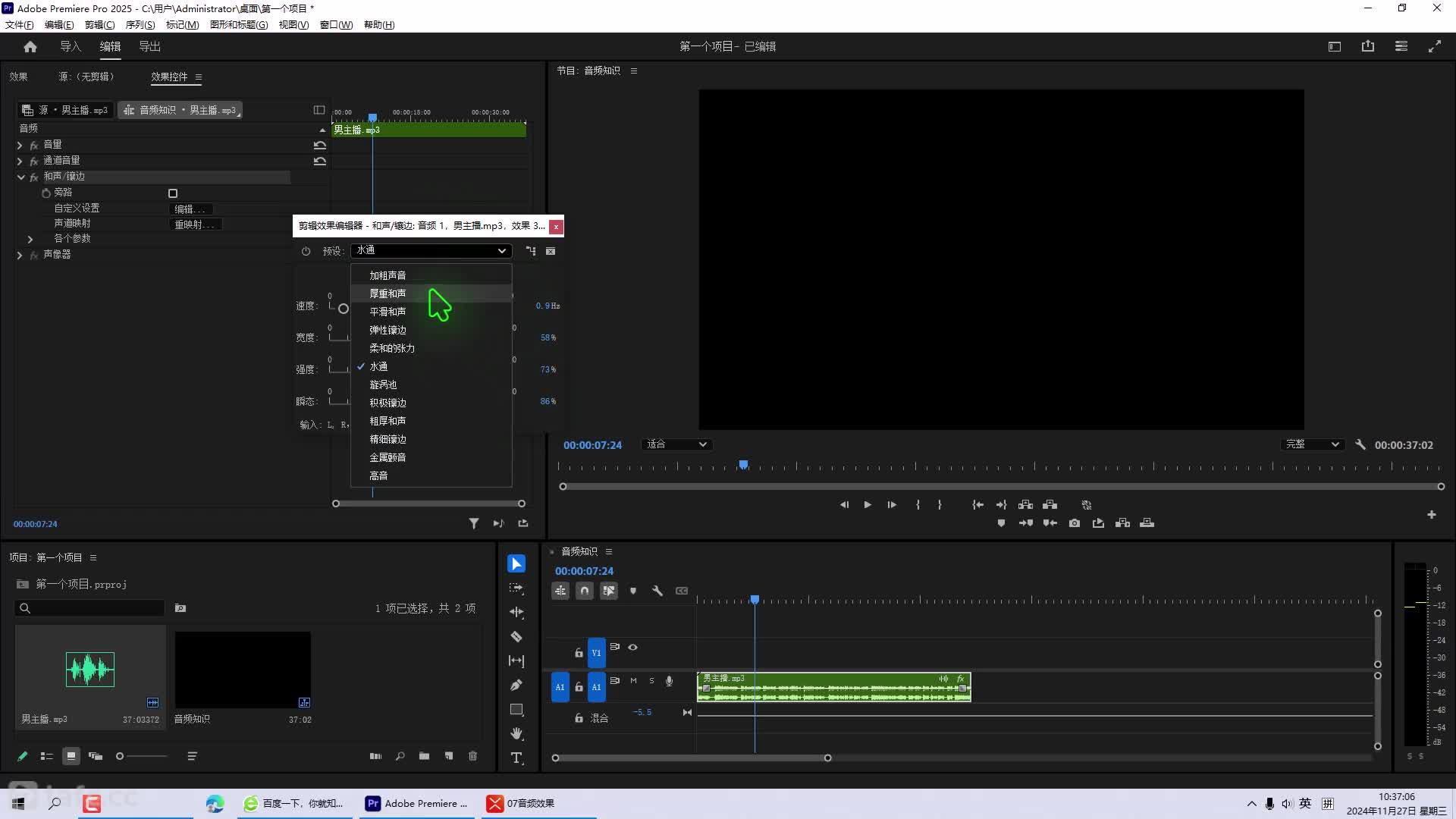Image resolution: width=1456 pixels, height=819 pixels.
Task: Select the Rectangle tool
Action: 516,709
